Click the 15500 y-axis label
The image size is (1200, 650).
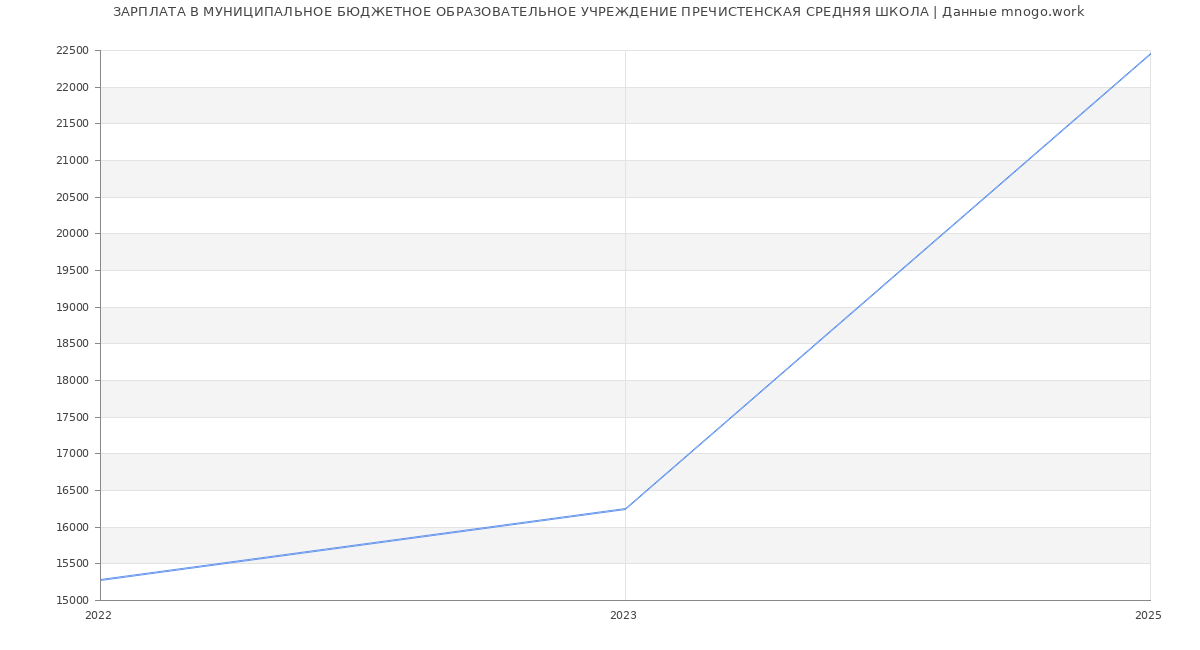[72, 564]
